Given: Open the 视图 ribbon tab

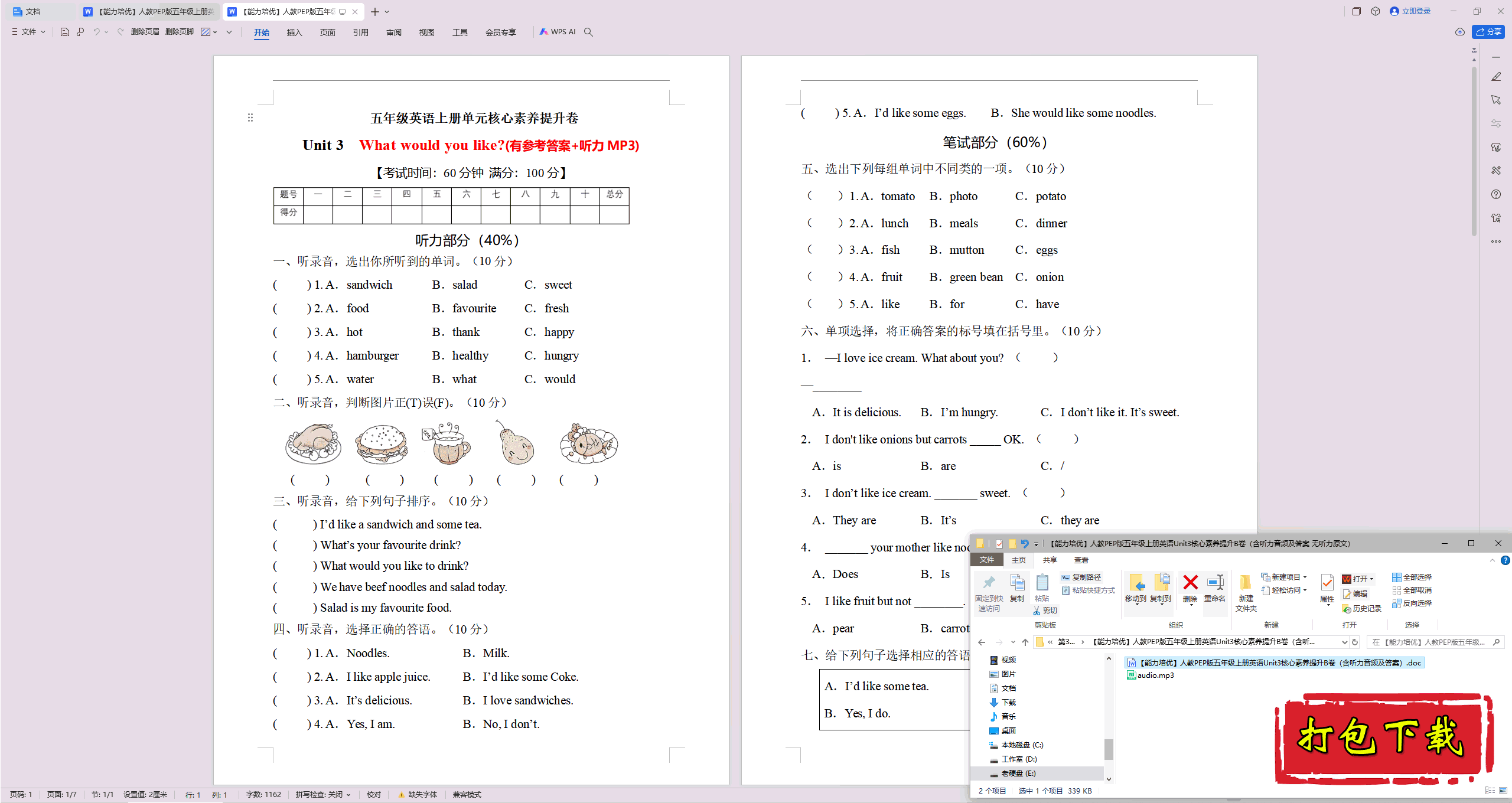Looking at the screenshot, I should click(426, 32).
